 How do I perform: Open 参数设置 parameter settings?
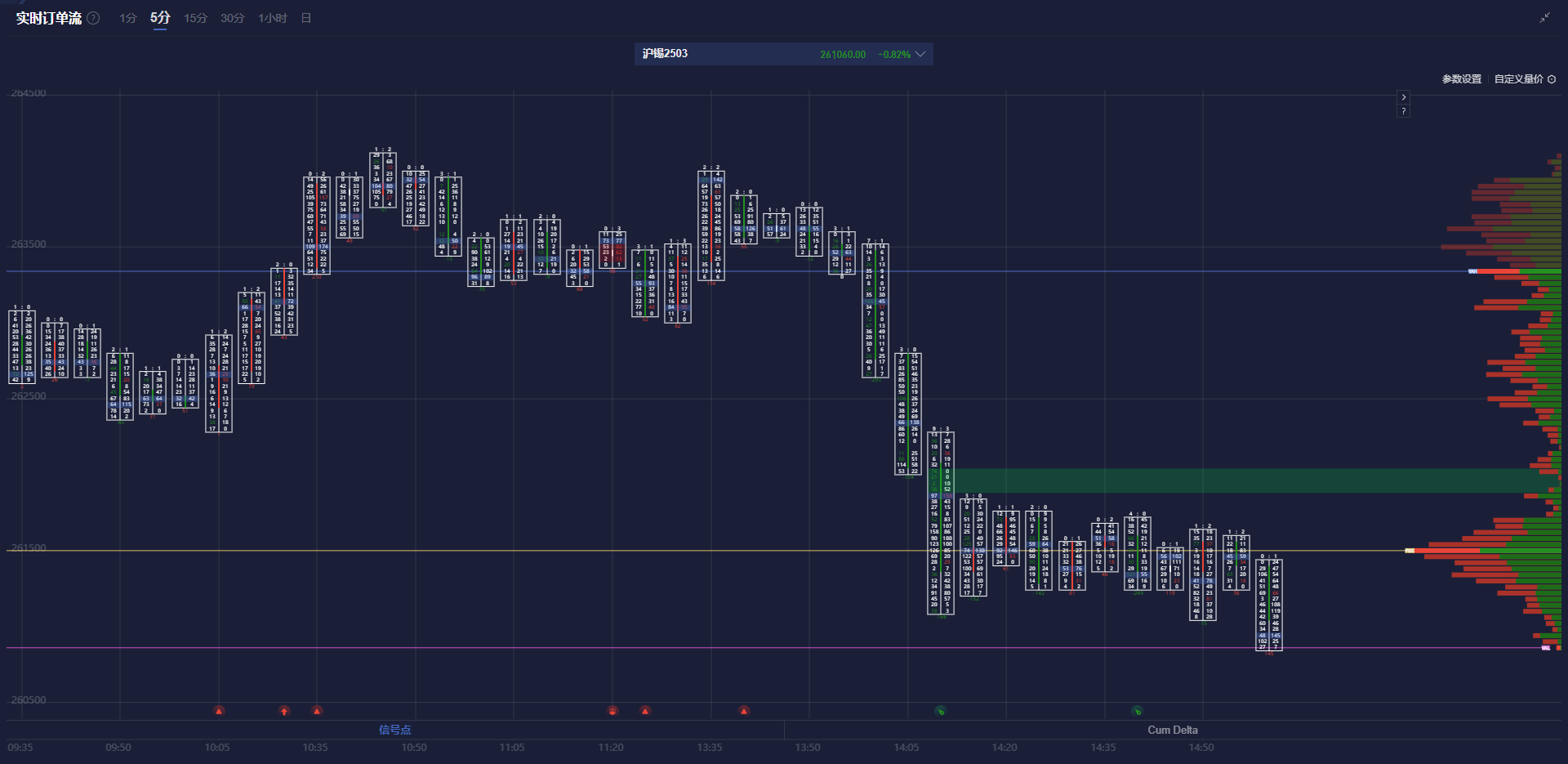[x=1461, y=79]
